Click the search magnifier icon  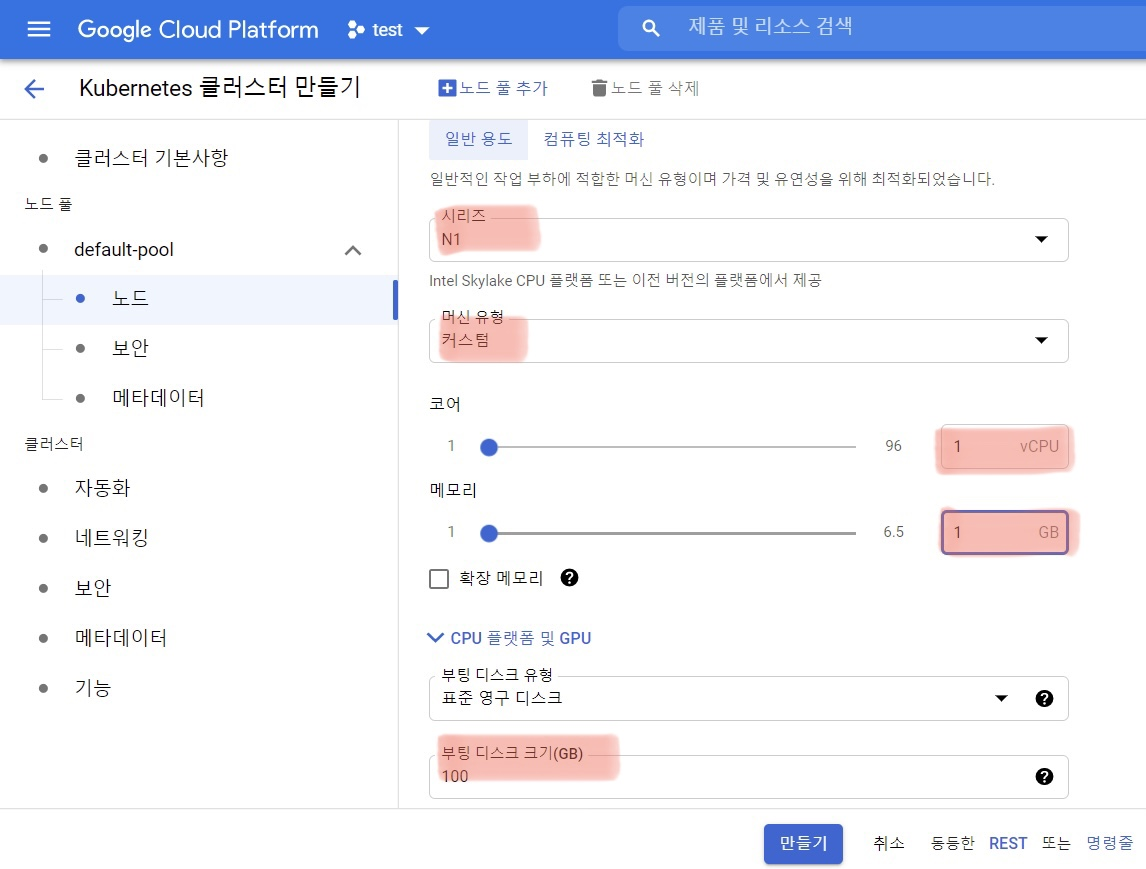tap(650, 29)
